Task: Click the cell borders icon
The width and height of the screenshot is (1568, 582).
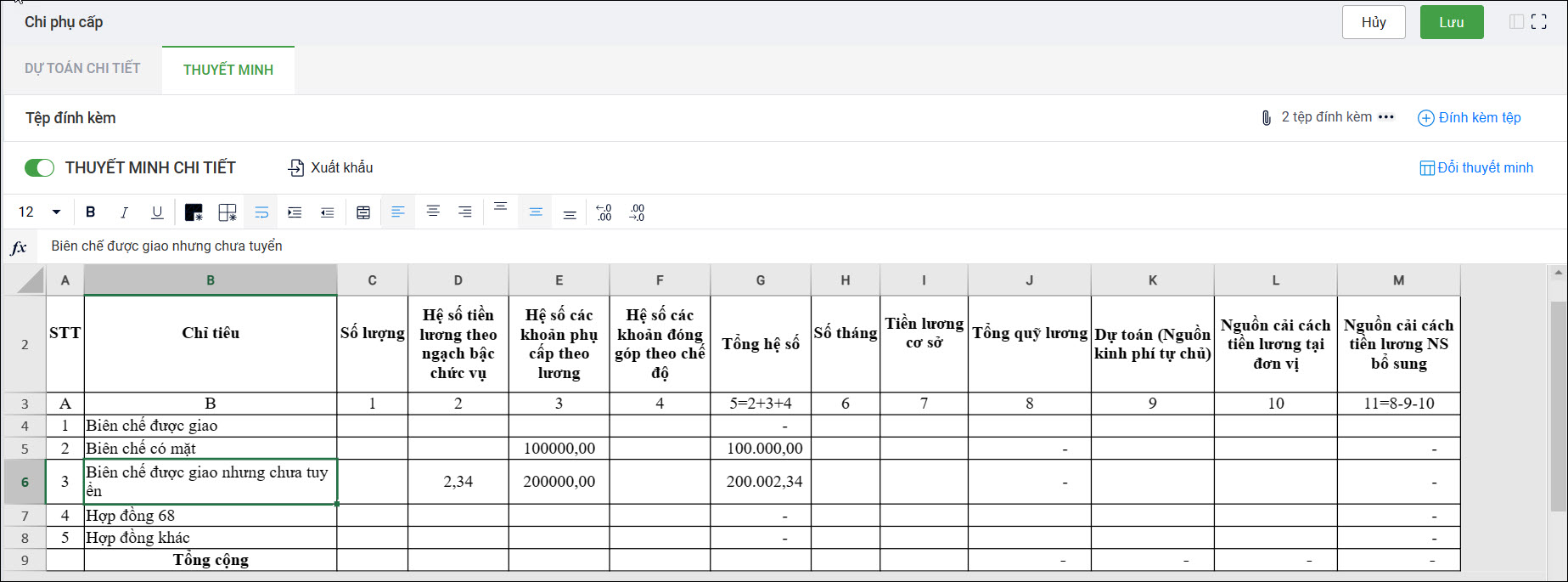Action: [228, 212]
